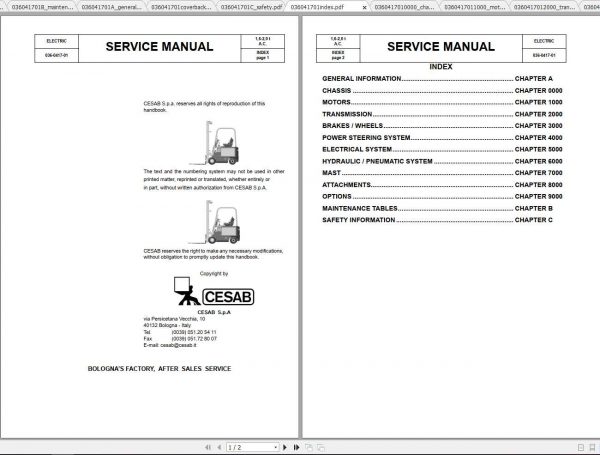Click the previous view icon in bottom bar
600x455 pixels.
click(308, 447)
